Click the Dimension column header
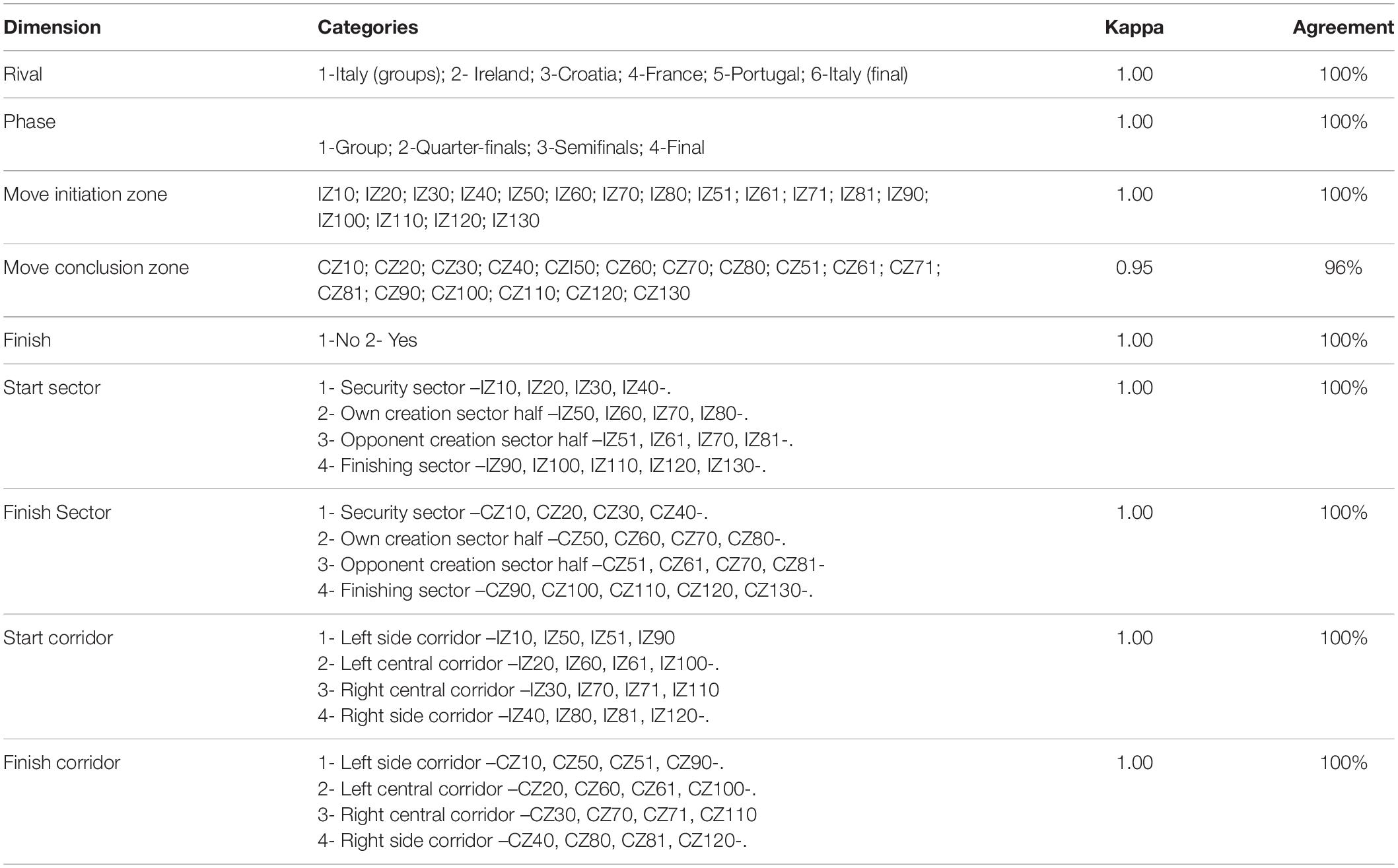 coord(52,27)
